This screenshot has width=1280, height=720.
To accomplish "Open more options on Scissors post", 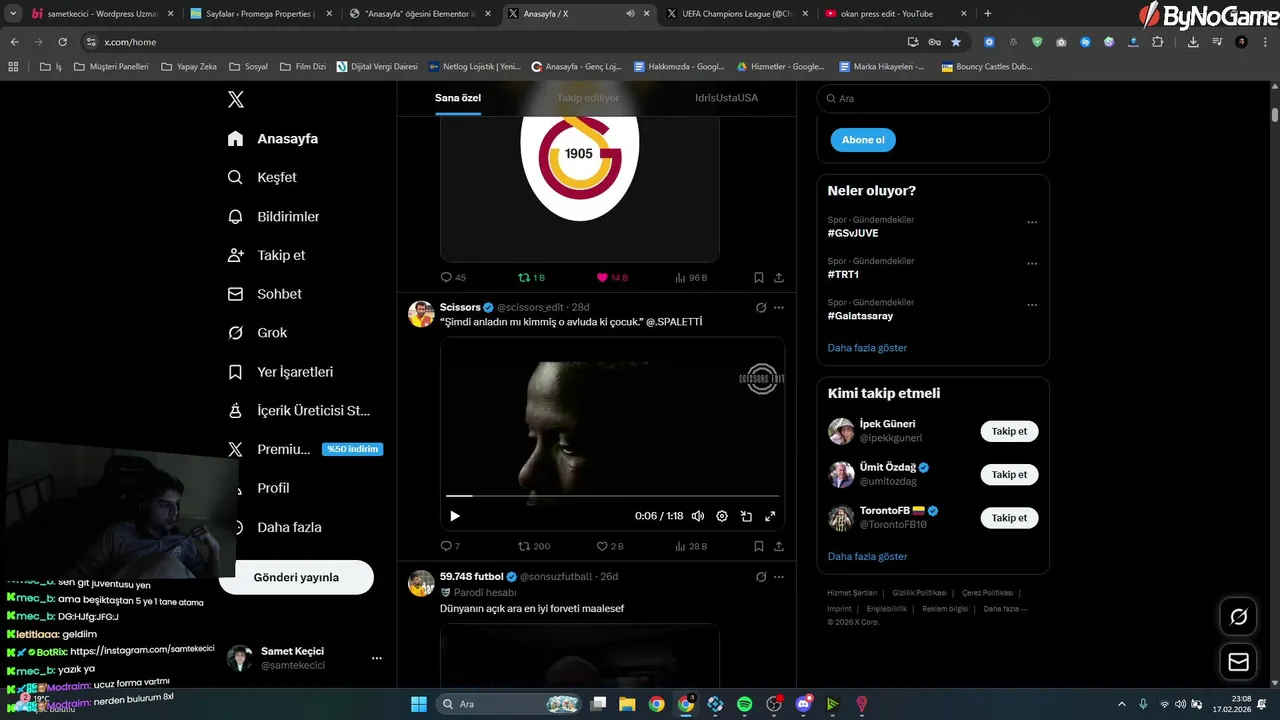I will click(779, 307).
